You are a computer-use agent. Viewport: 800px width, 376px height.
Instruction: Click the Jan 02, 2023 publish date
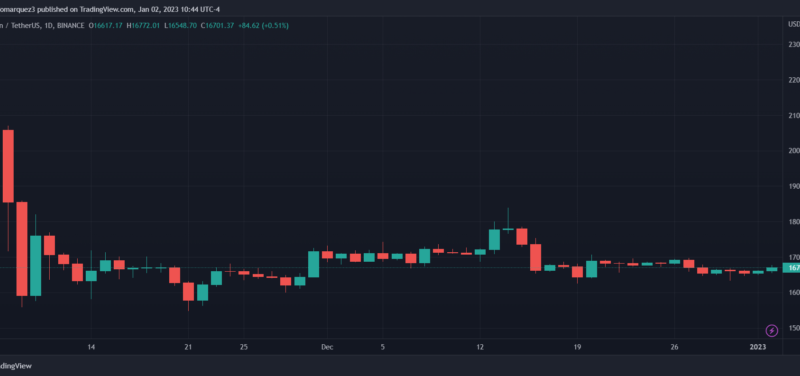pos(159,9)
